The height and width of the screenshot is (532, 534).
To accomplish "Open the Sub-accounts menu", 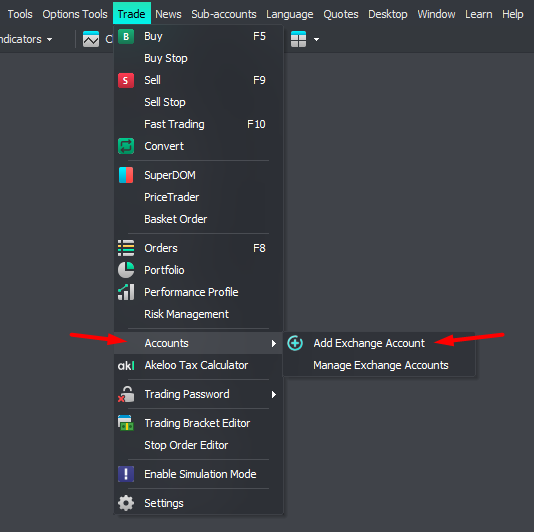I will tap(224, 14).
